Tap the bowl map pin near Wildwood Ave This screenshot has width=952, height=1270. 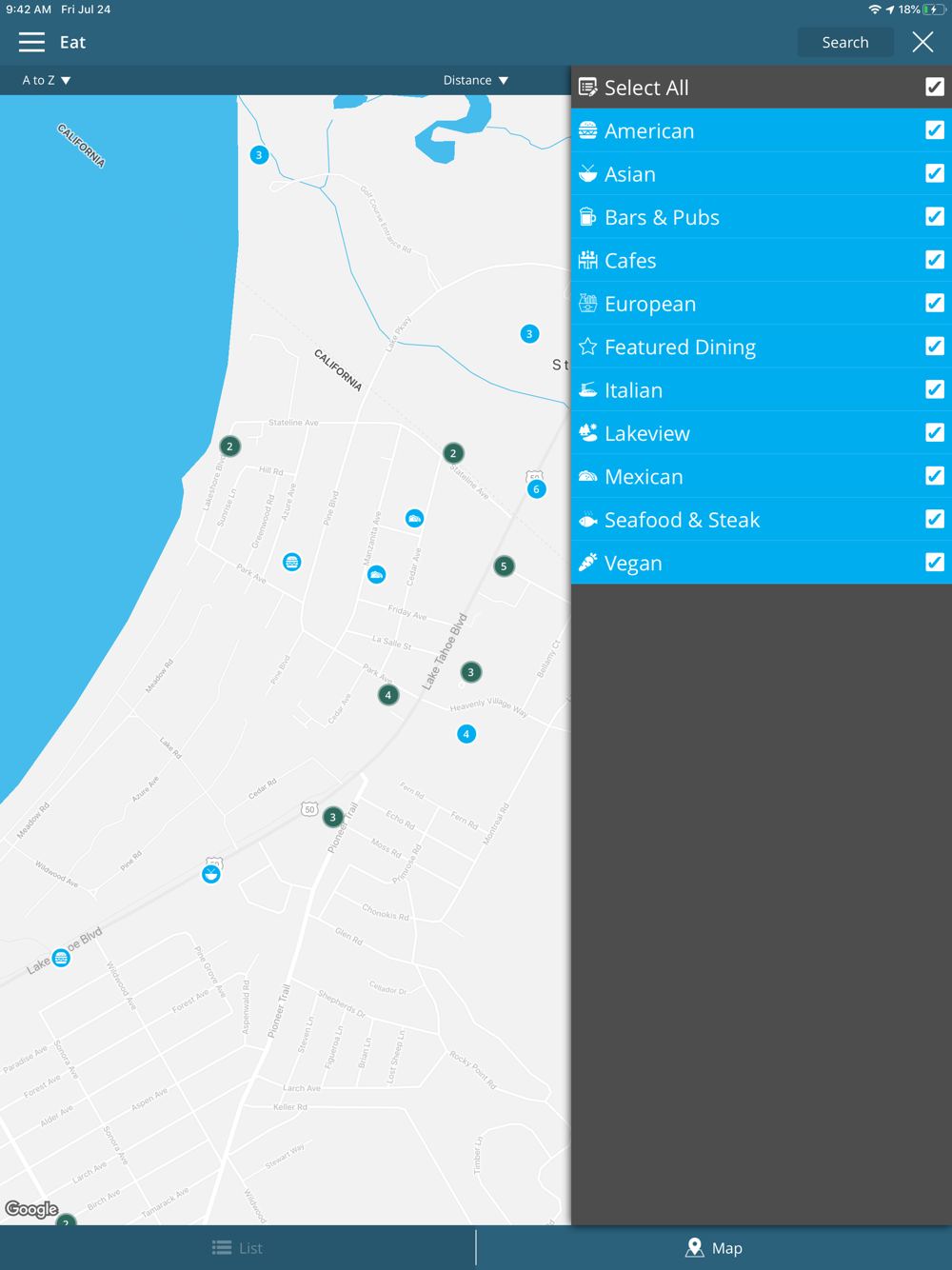[x=211, y=874]
